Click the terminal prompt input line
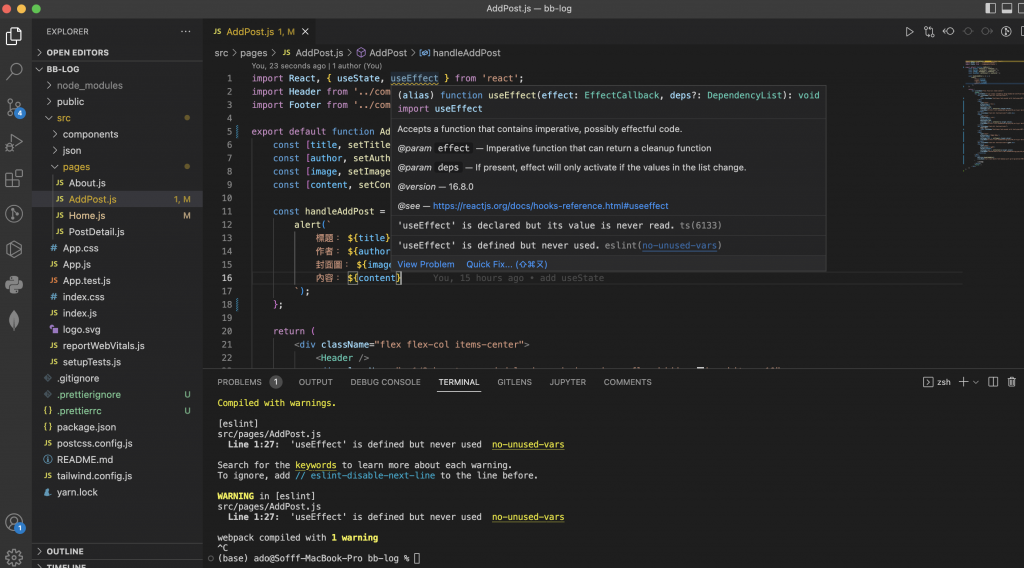The image size is (1024, 568). pyautogui.click(x=418, y=558)
